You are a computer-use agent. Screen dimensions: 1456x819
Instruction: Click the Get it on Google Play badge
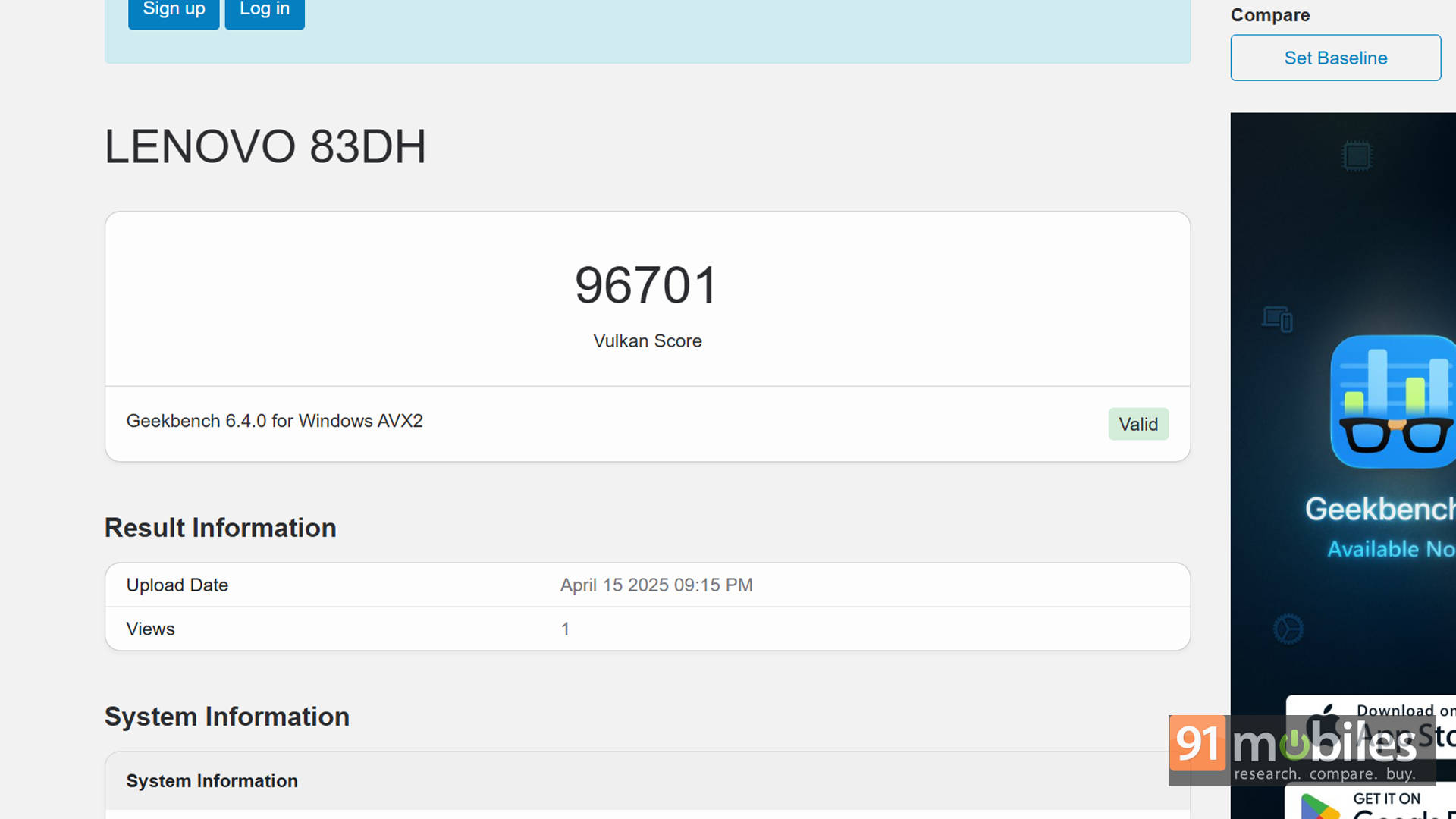(x=1370, y=802)
